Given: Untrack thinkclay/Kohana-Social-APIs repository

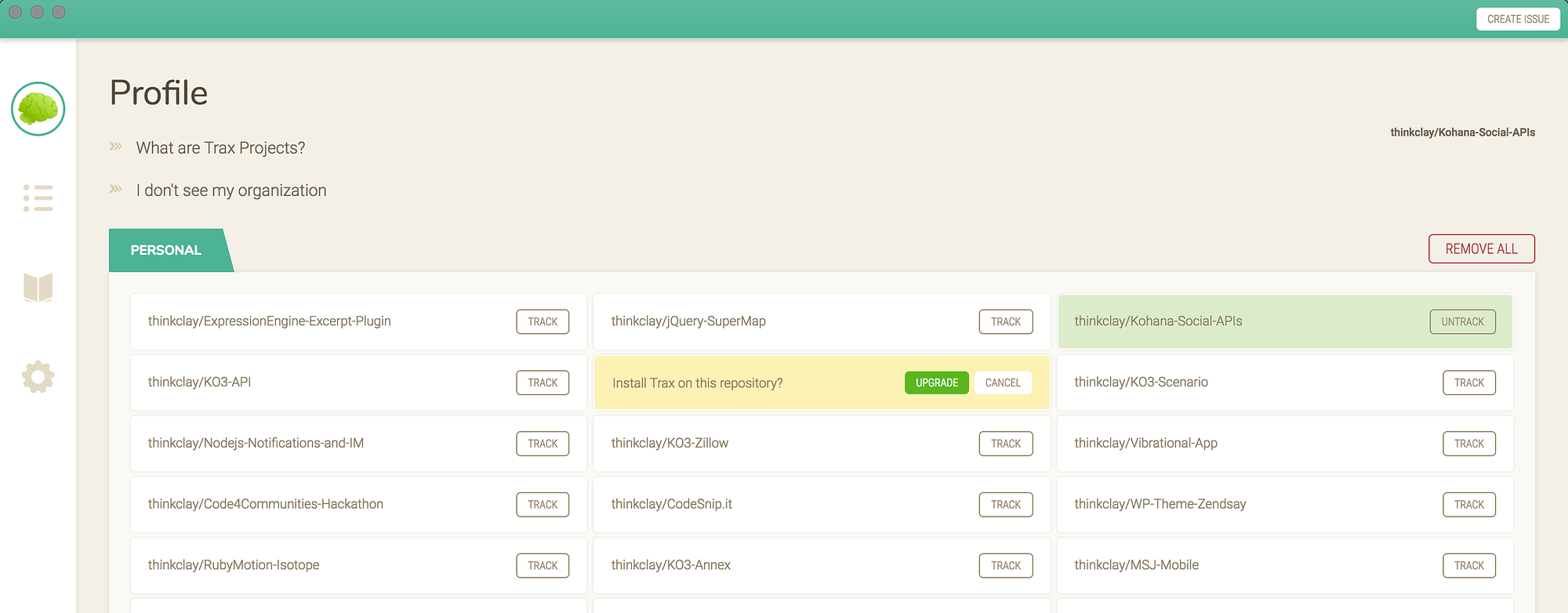Looking at the screenshot, I should 1462,321.
